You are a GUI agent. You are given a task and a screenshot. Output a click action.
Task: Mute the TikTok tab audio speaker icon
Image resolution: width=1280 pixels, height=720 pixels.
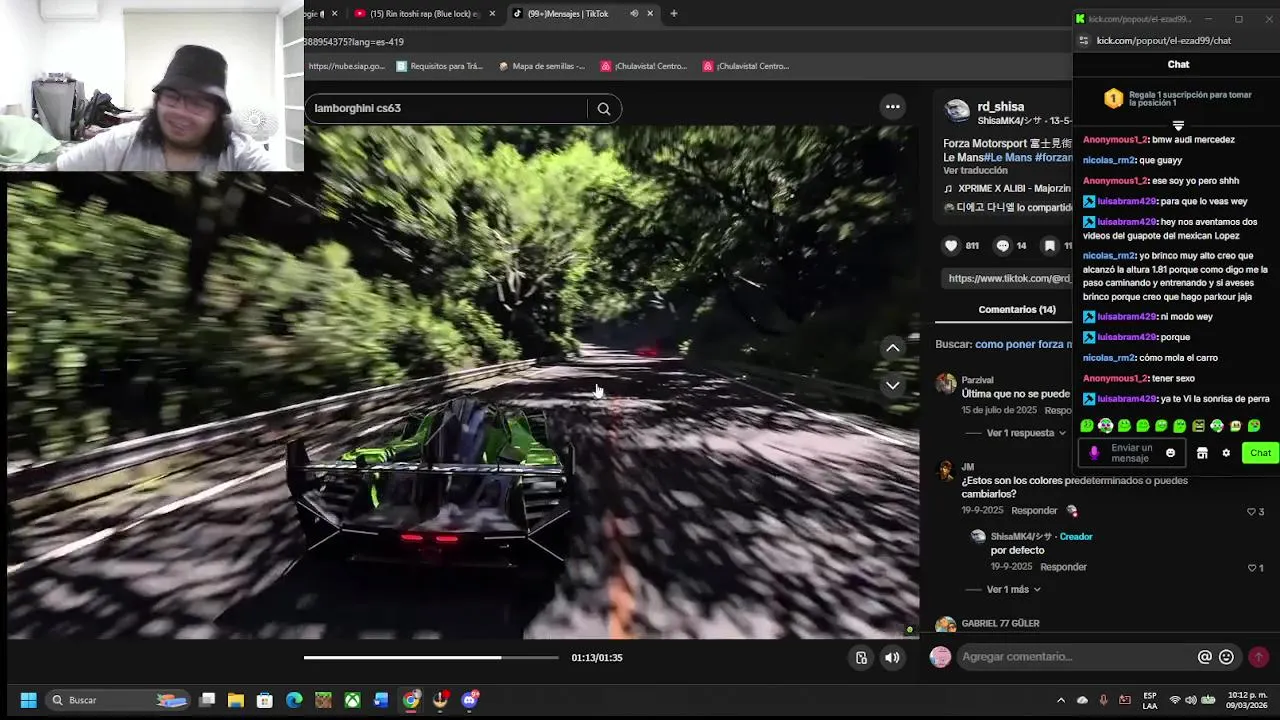coord(634,14)
